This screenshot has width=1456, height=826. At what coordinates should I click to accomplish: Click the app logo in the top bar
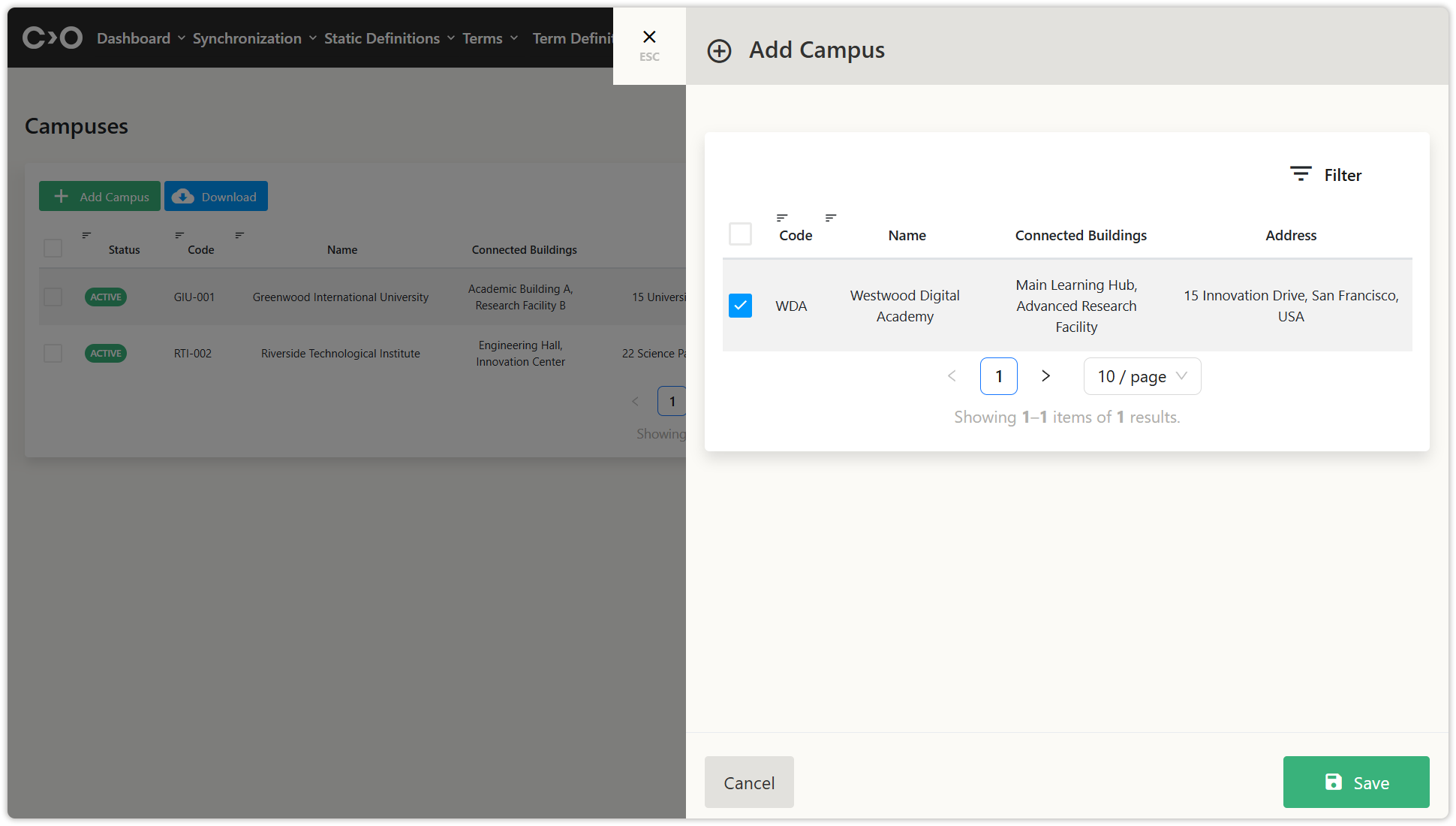coord(52,38)
